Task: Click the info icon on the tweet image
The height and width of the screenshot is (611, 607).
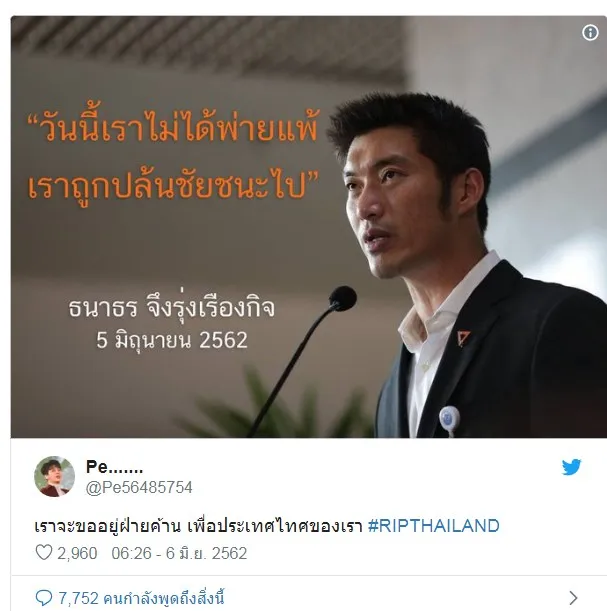Action: pyautogui.click(x=590, y=33)
